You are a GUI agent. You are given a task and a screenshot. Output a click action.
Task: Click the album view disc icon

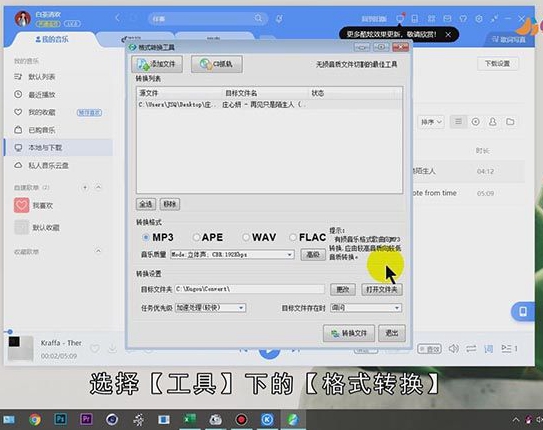coord(476,122)
